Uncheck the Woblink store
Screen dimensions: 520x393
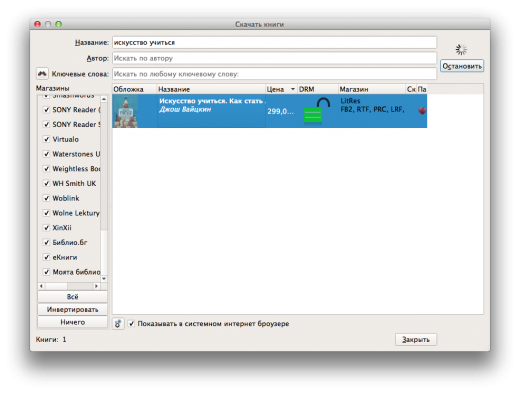[x=46, y=198]
